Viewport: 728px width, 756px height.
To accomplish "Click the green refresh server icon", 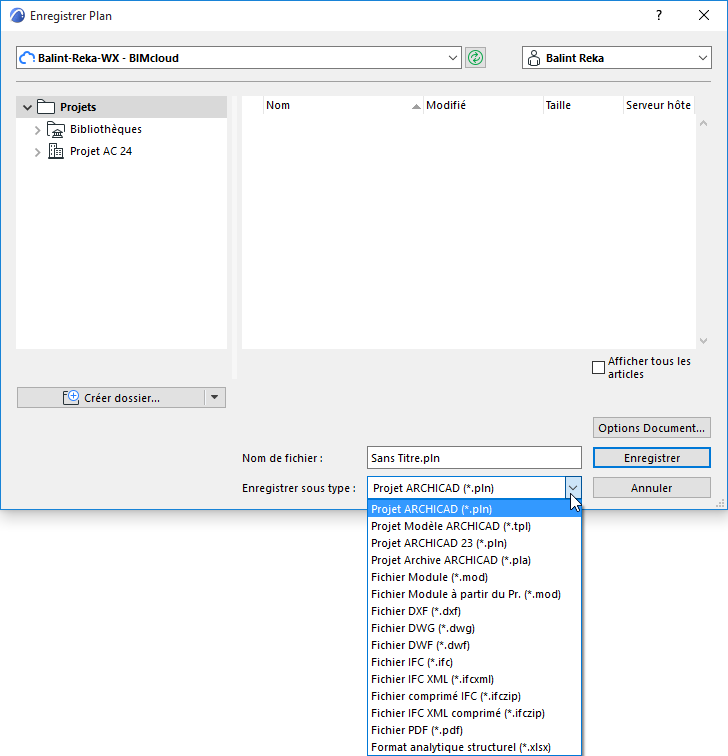I will (x=475, y=58).
